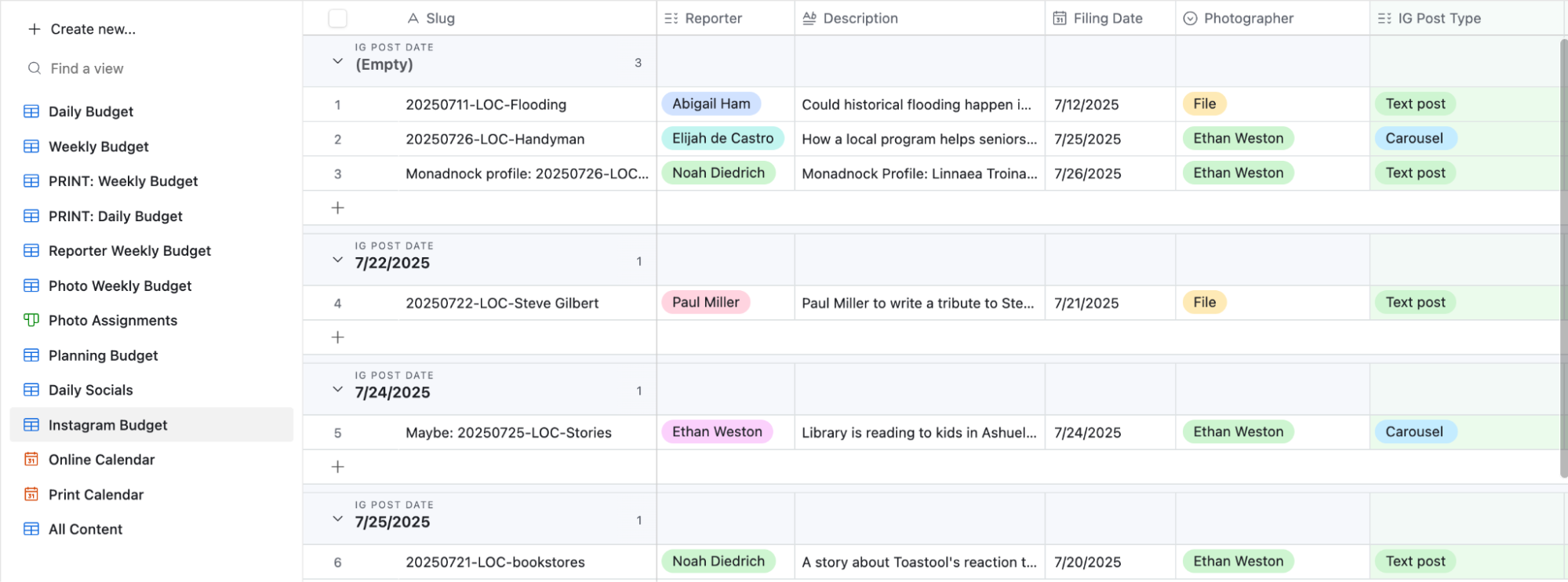Click the plus icon beside Create new

coord(35,29)
